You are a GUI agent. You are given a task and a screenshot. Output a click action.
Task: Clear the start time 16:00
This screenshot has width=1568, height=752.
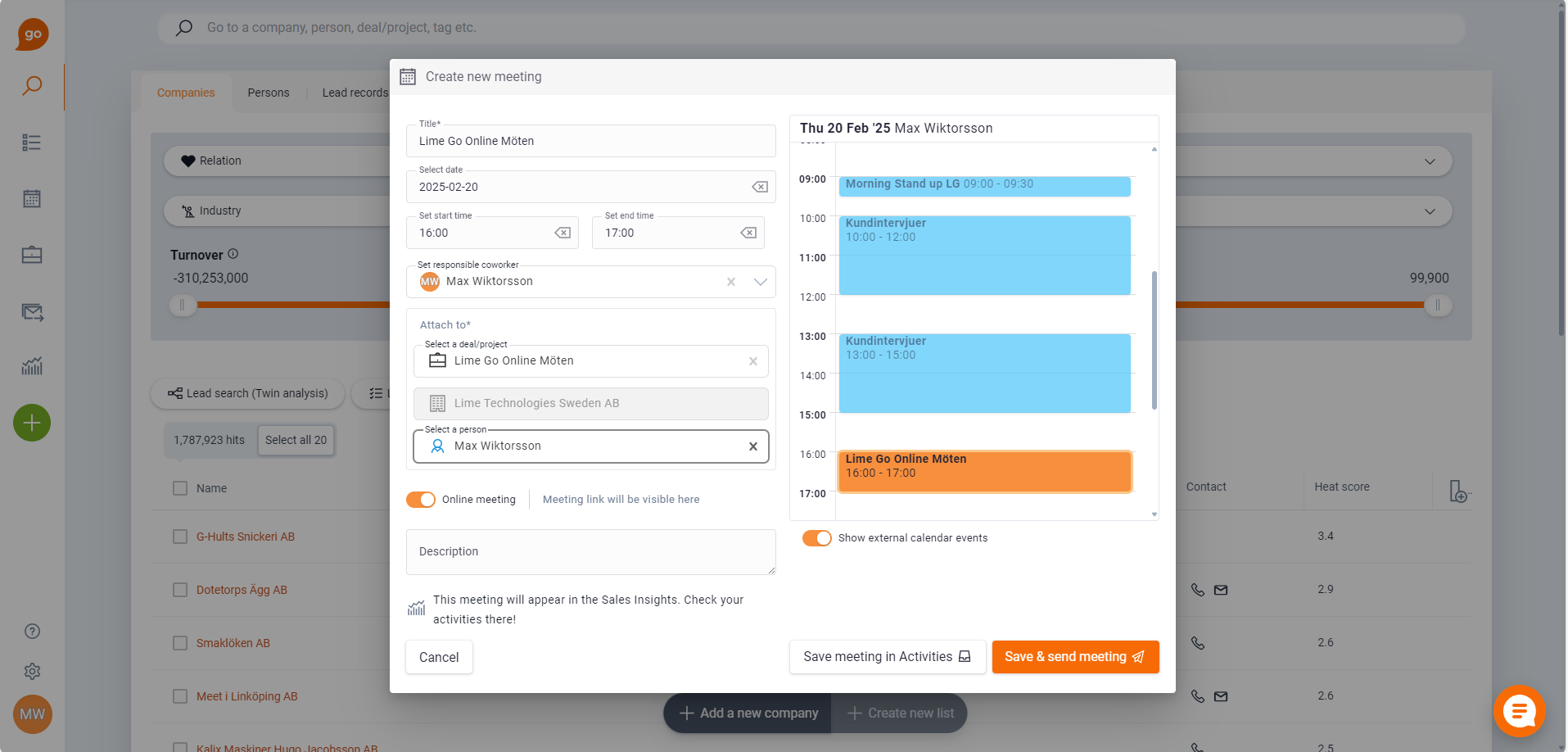[563, 233]
